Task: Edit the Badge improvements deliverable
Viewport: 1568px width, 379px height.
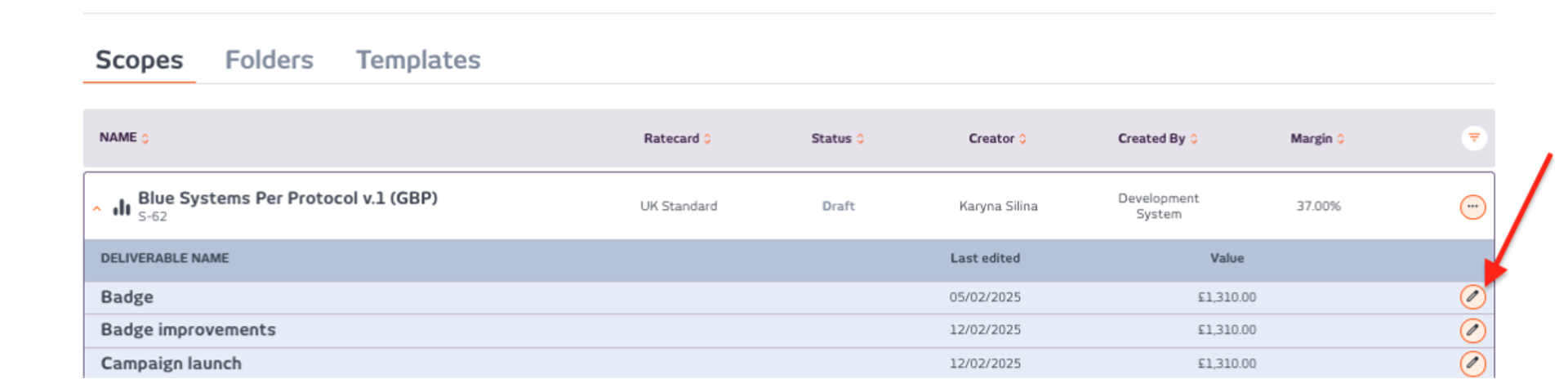Action: (x=1472, y=330)
